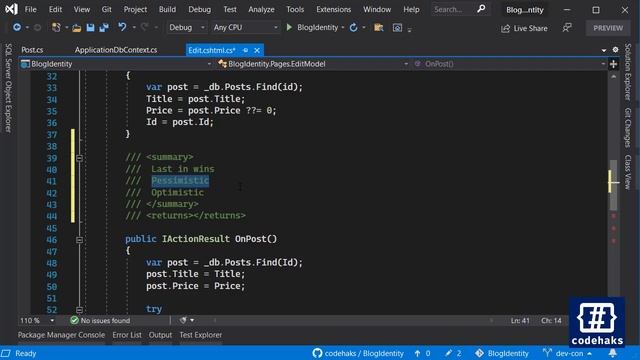Show the open tabs list dropdown arrow
This screenshot has width=640, height=360.
[x=604, y=50]
